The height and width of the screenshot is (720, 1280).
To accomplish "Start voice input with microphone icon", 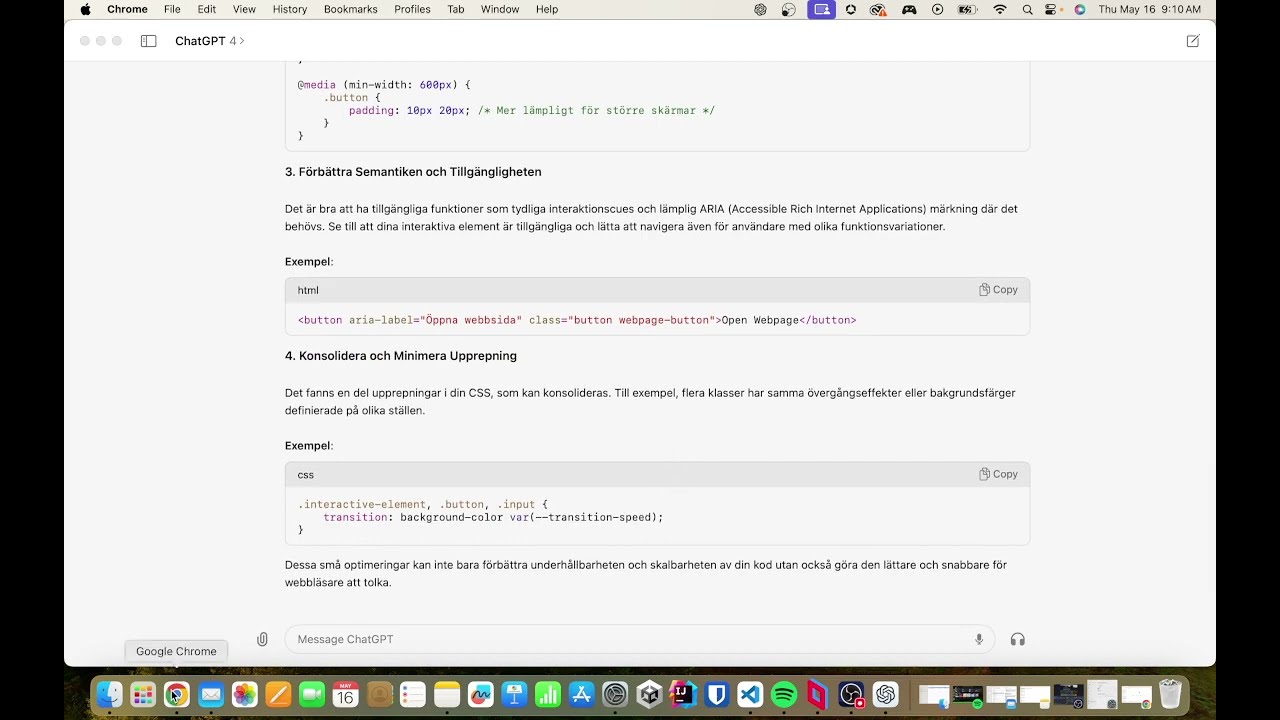I will 979,639.
